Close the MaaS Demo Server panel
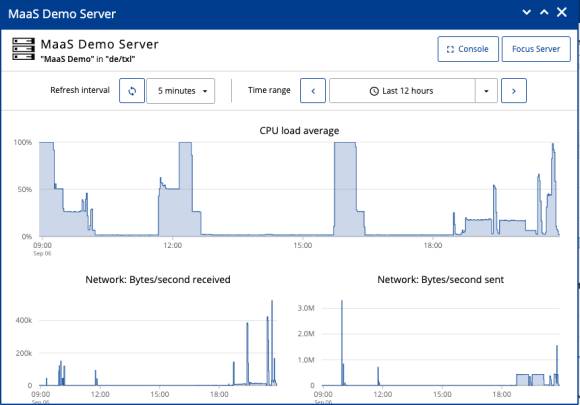Image resolution: width=580 pixels, height=405 pixels. pyautogui.click(x=562, y=12)
